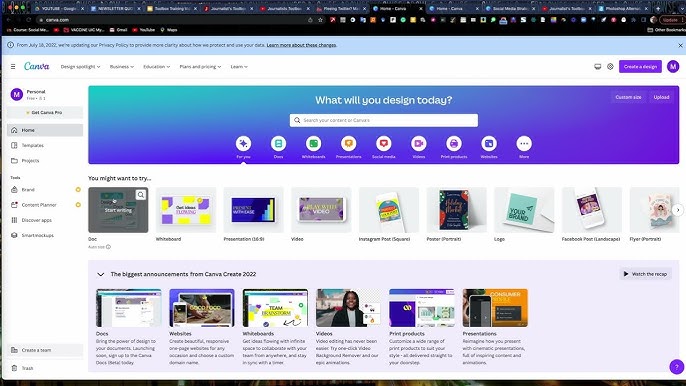Dismiss the privacy policy banner

point(680,45)
